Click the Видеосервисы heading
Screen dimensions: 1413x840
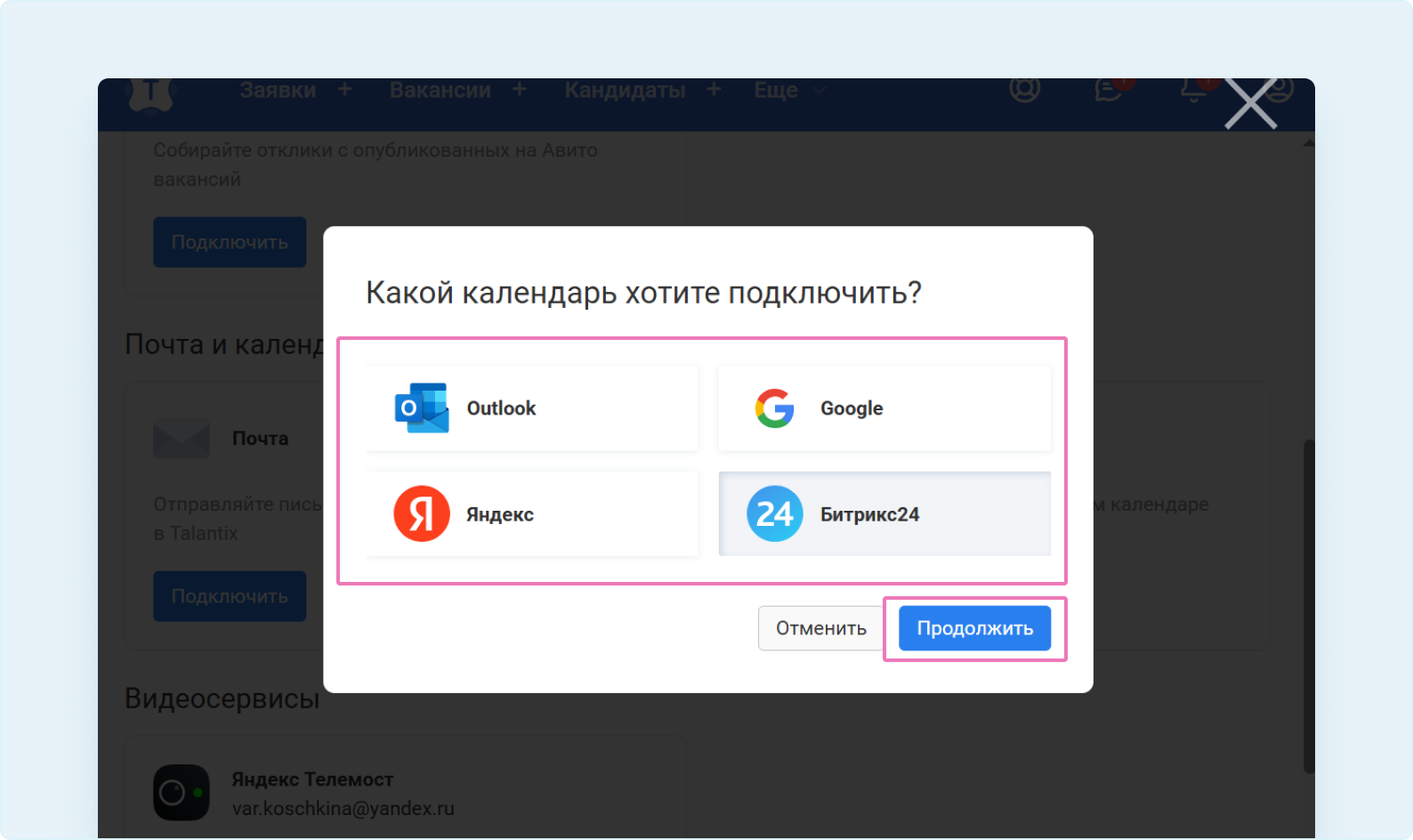point(222,699)
